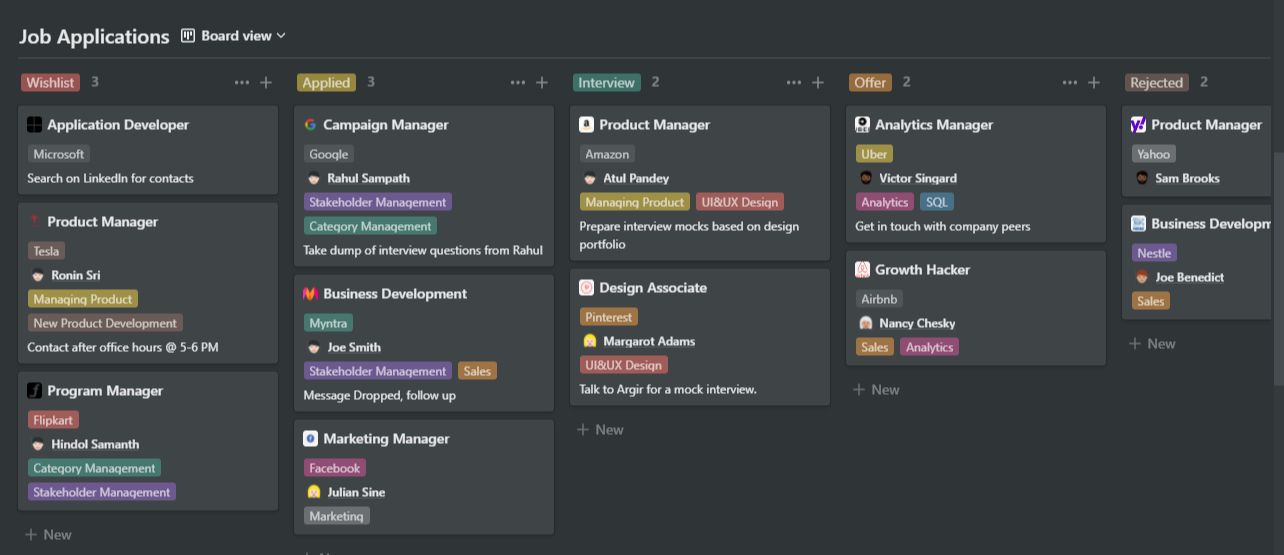Viewport: 1284px width, 555px height.
Task: Click the Pinterest icon on Design Associate card
Action: click(x=586, y=288)
